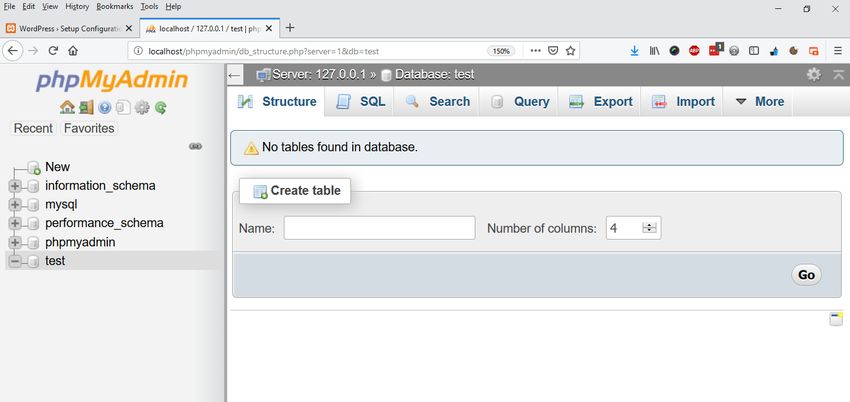Expand the performance_schema tree node

point(15,224)
